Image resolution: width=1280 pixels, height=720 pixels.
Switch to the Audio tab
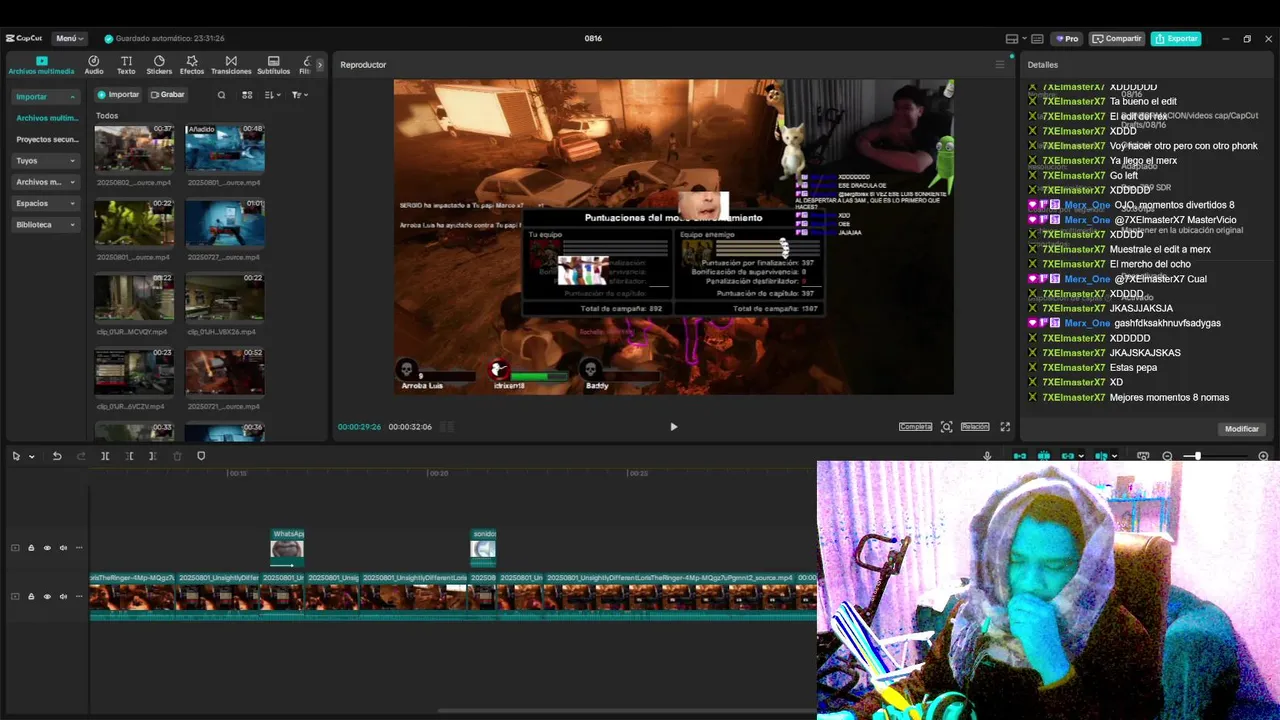[x=94, y=65]
